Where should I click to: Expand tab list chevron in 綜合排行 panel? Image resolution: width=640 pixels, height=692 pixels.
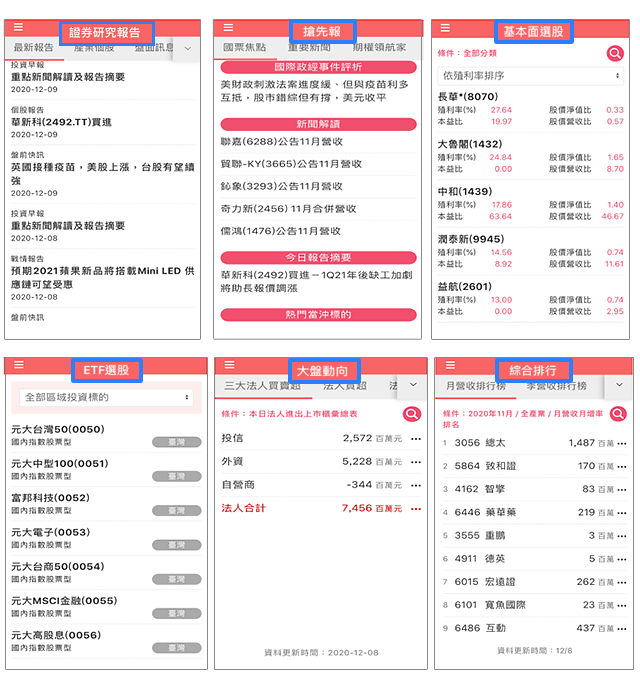point(619,385)
